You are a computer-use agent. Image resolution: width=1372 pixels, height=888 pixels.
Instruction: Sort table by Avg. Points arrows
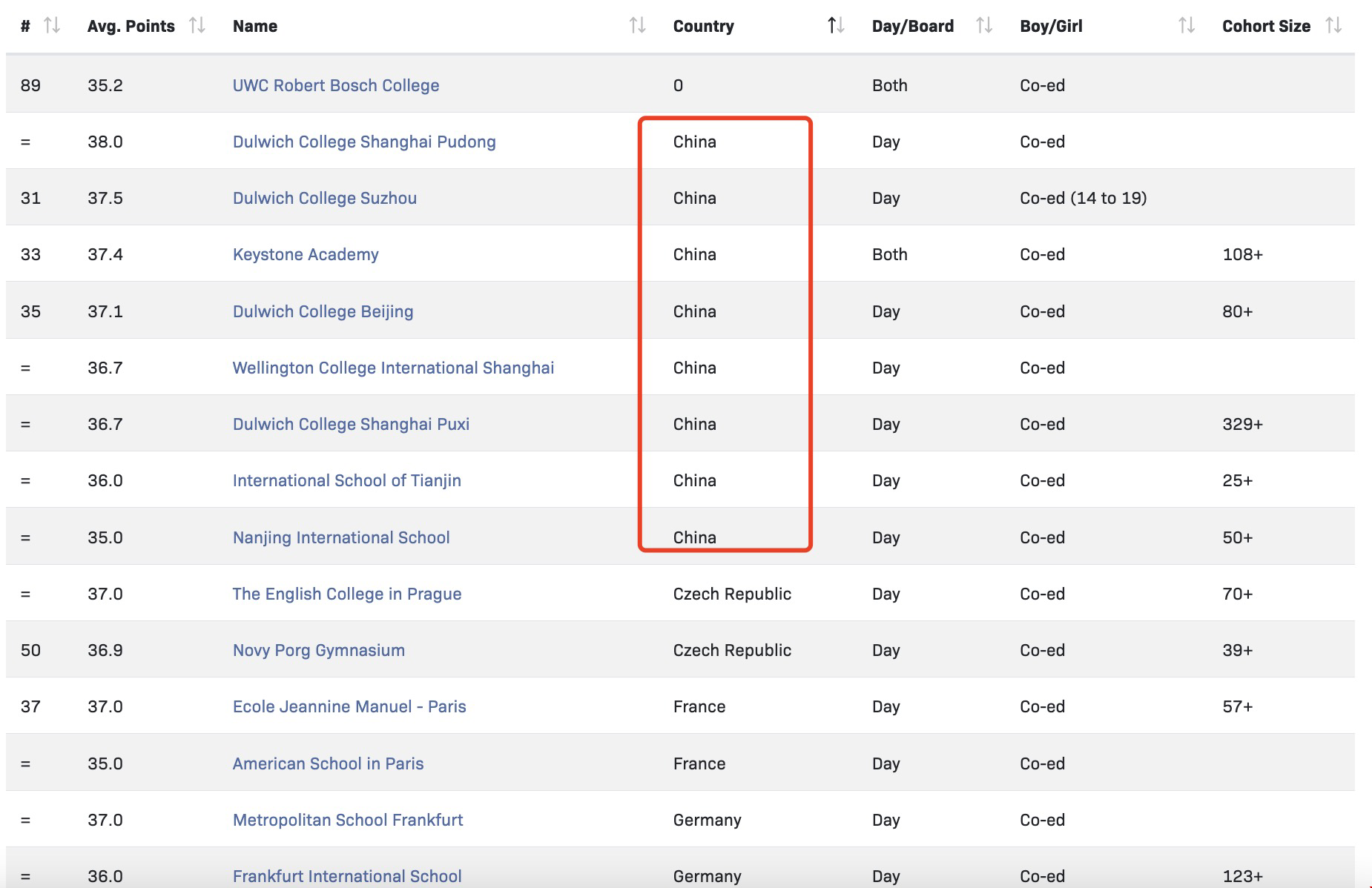tap(197, 26)
